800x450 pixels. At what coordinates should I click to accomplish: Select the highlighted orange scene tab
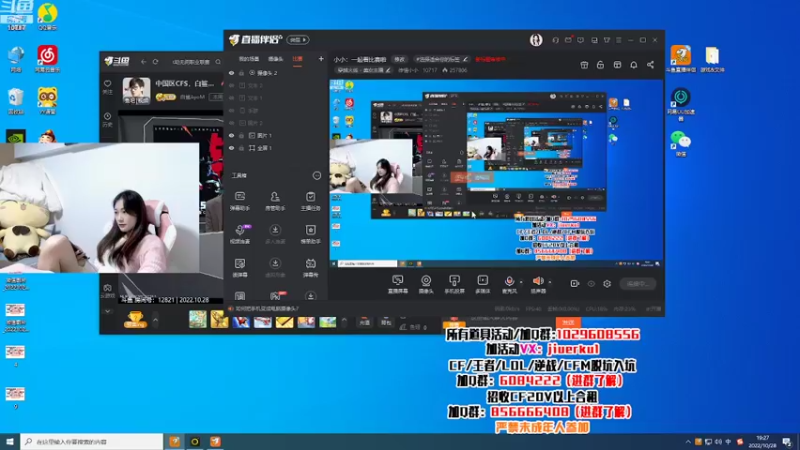tap(297, 59)
